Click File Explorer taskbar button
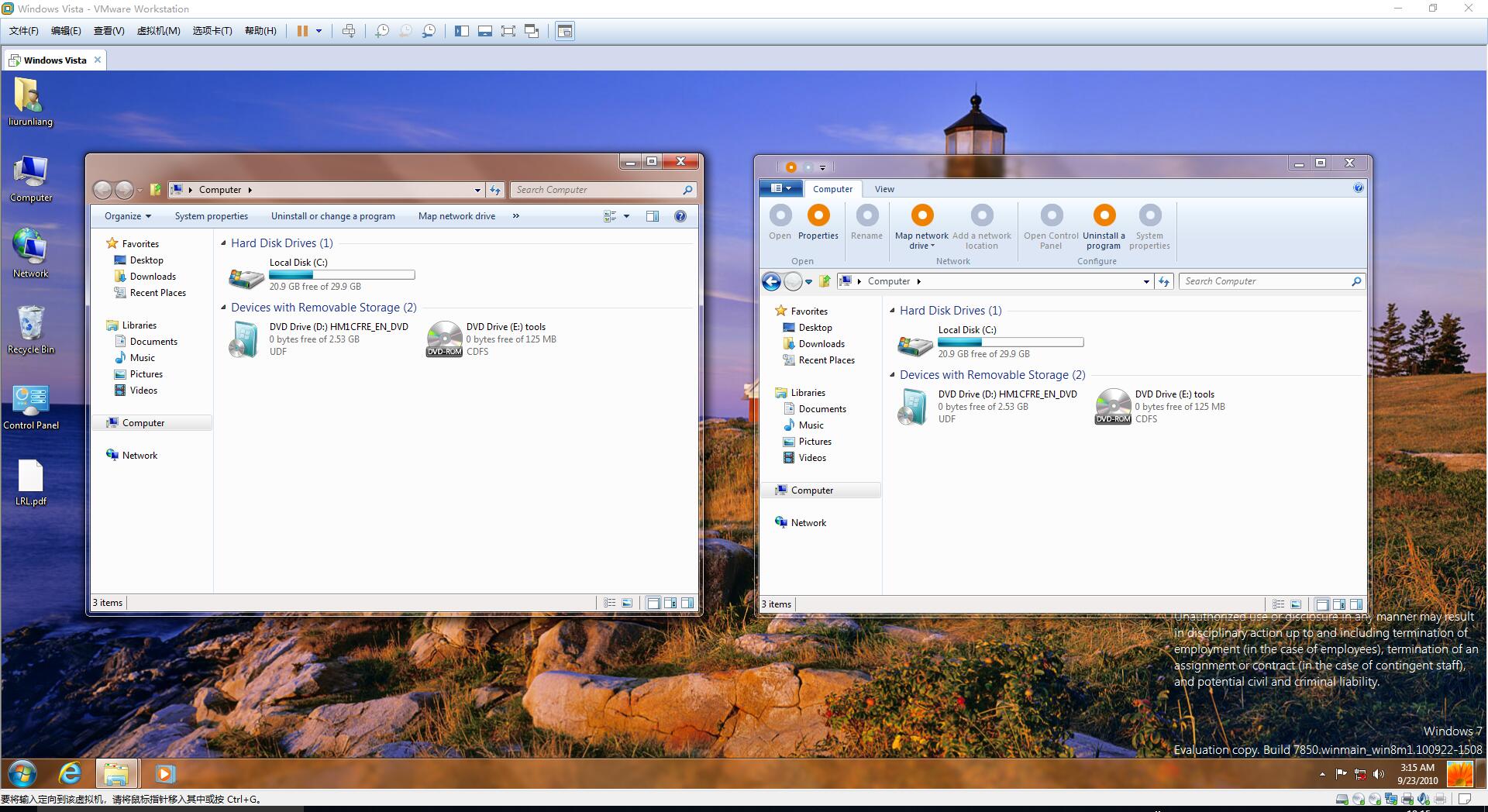The image size is (1488, 812). coord(116,773)
